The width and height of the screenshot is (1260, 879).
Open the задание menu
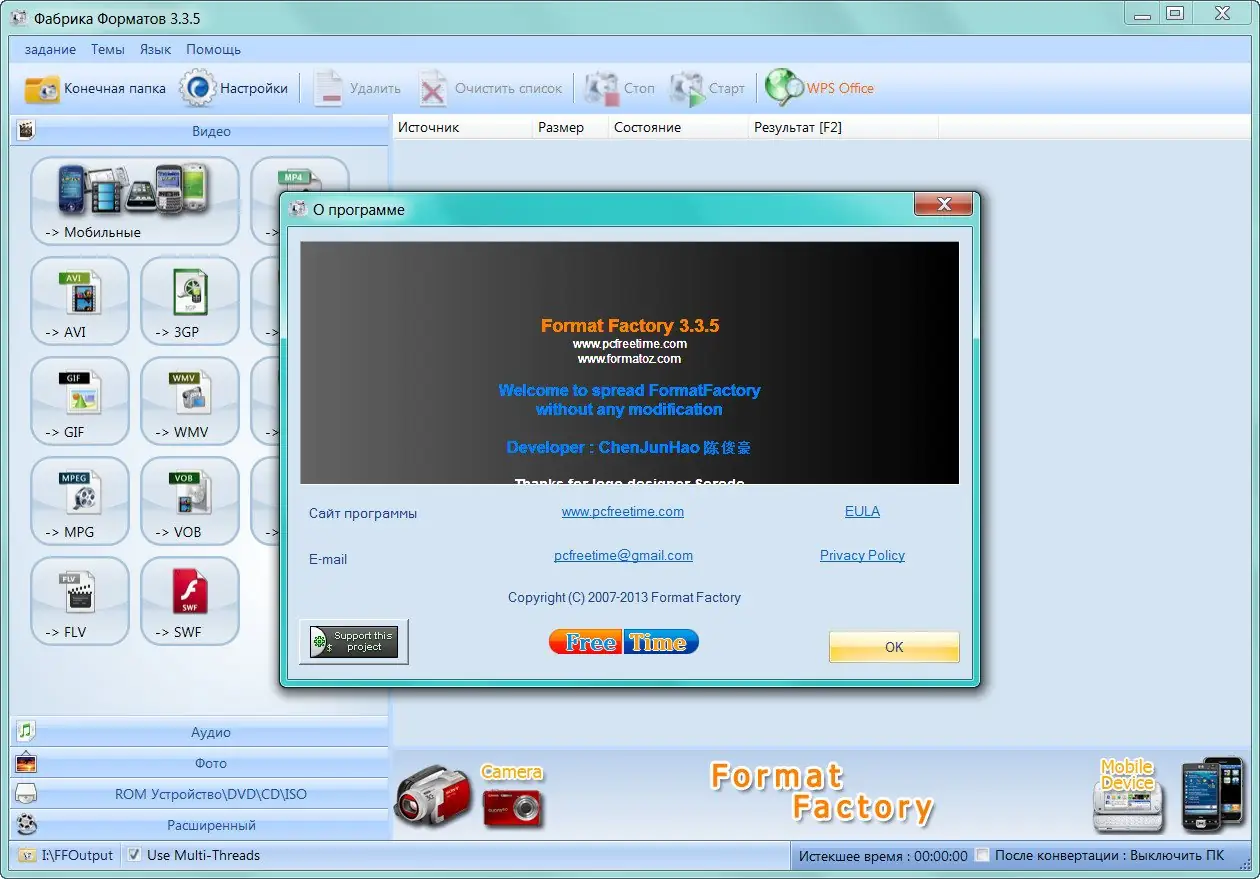[50, 49]
